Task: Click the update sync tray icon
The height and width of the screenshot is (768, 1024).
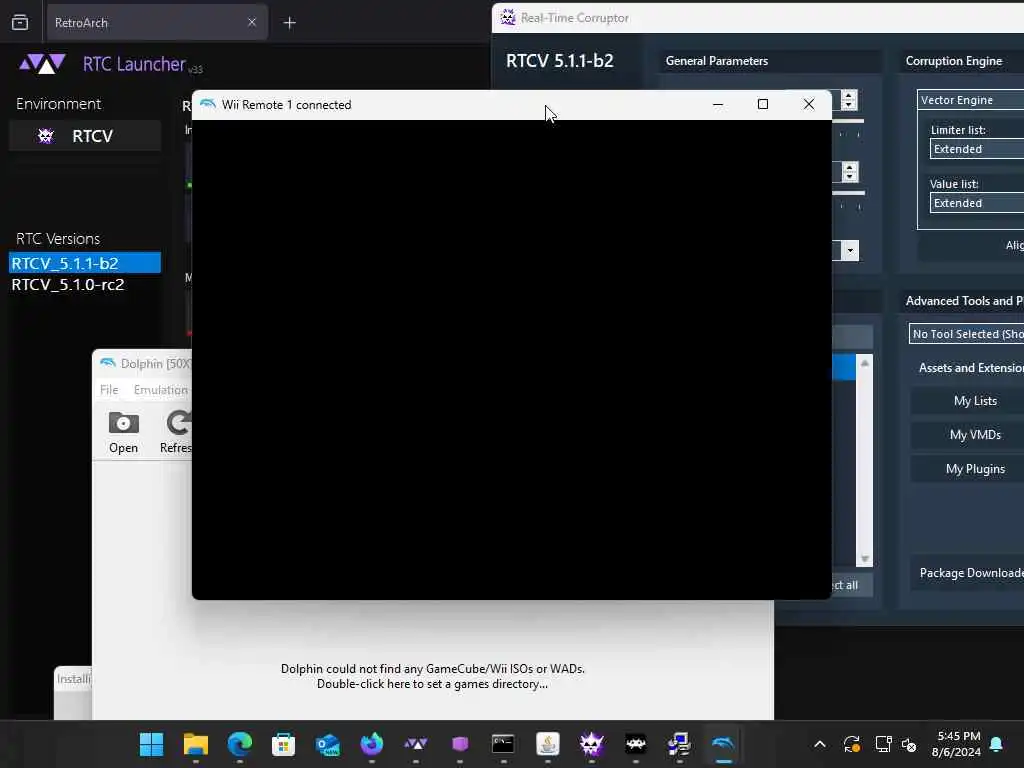Action: (x=852, y=744)
